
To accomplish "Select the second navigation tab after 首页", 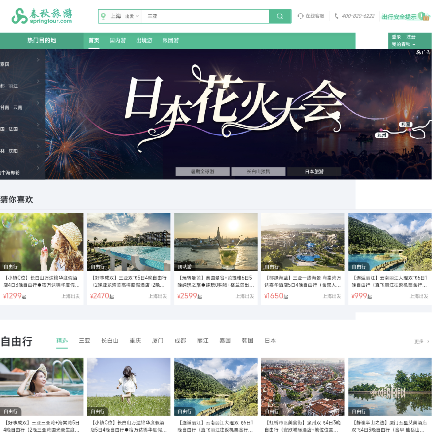I will point(118,41).
